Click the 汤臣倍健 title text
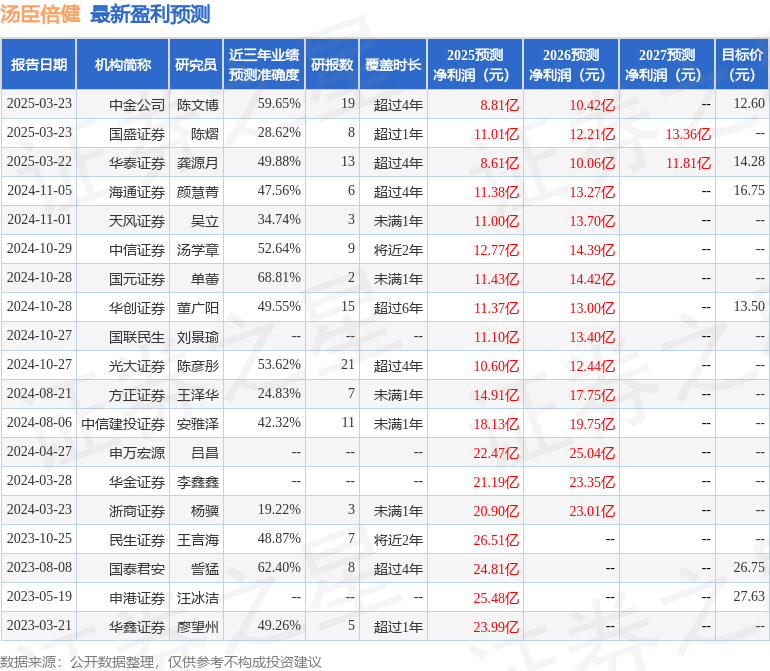This screenshot has height=671, width=770. pyautogui.click(x=40, y=14)
